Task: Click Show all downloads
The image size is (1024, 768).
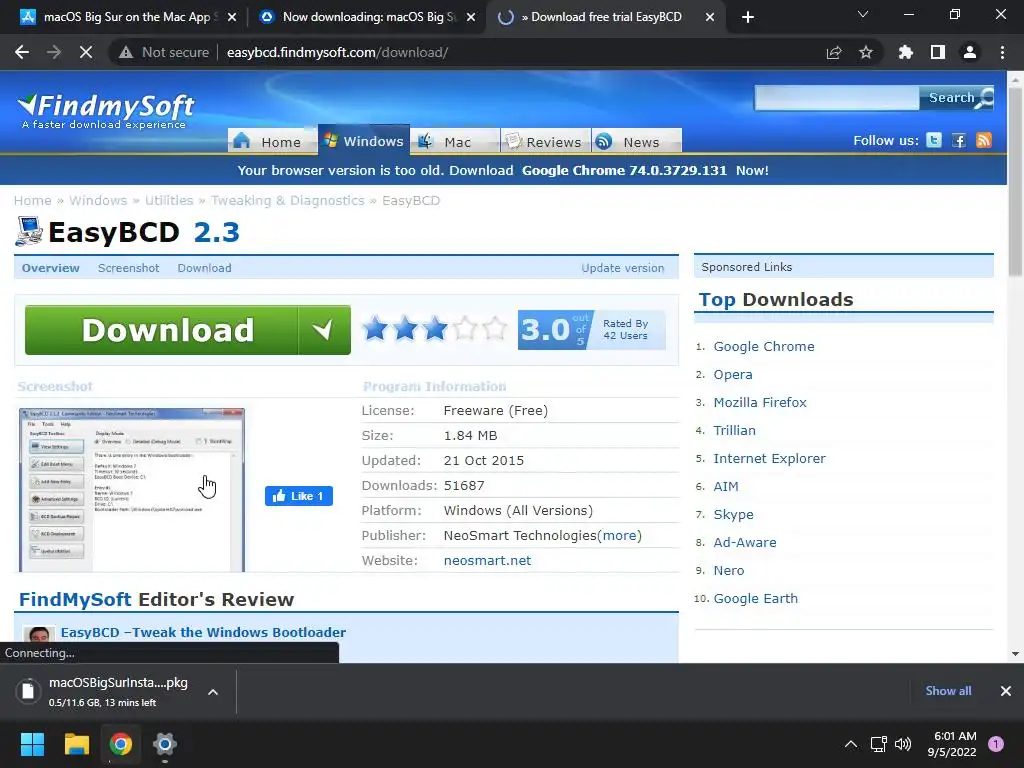Action: coord(948,691)
